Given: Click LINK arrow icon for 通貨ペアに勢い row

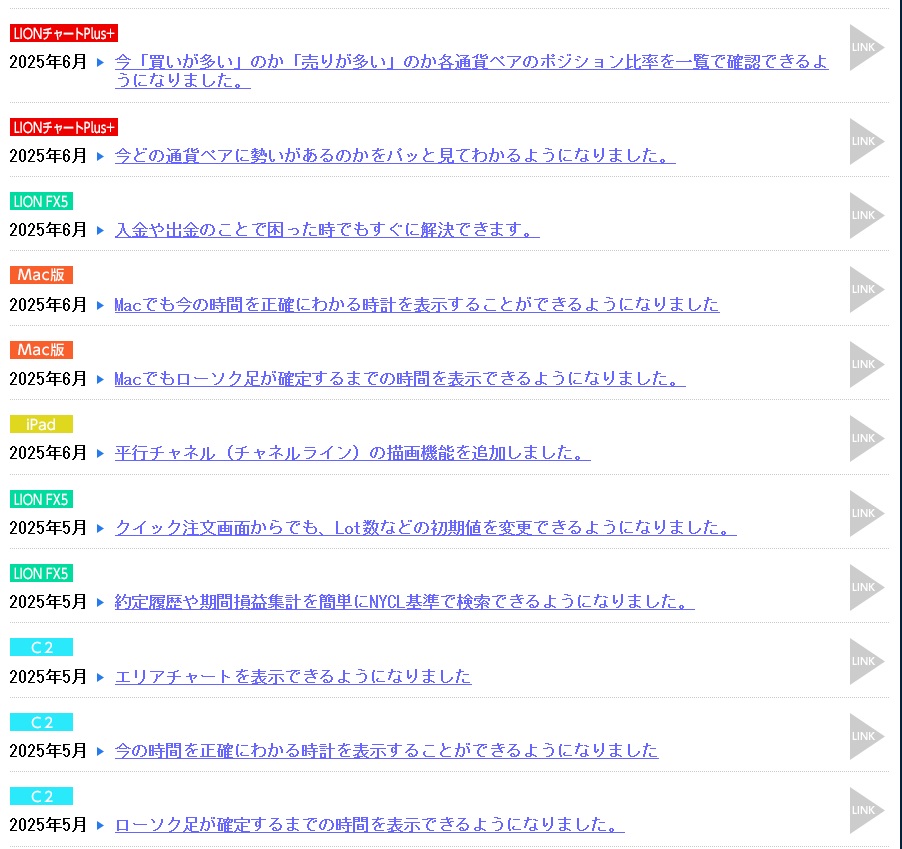Looking at the screenshot, I should [x=866, y=142].
